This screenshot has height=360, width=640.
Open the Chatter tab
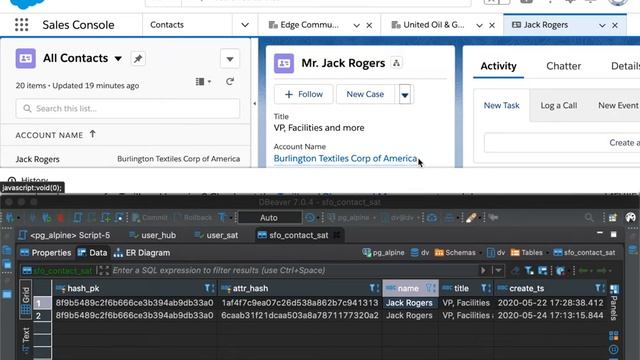(563, 66)
